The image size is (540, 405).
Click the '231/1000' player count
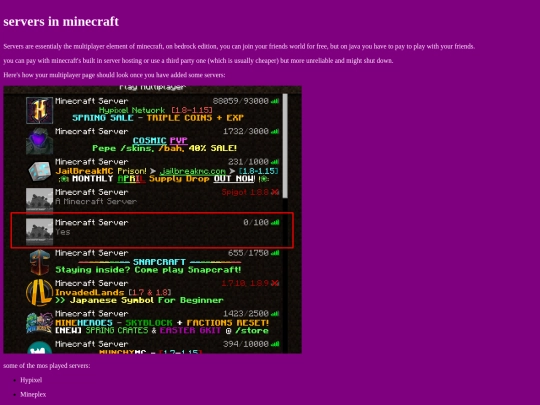[248, 162]
